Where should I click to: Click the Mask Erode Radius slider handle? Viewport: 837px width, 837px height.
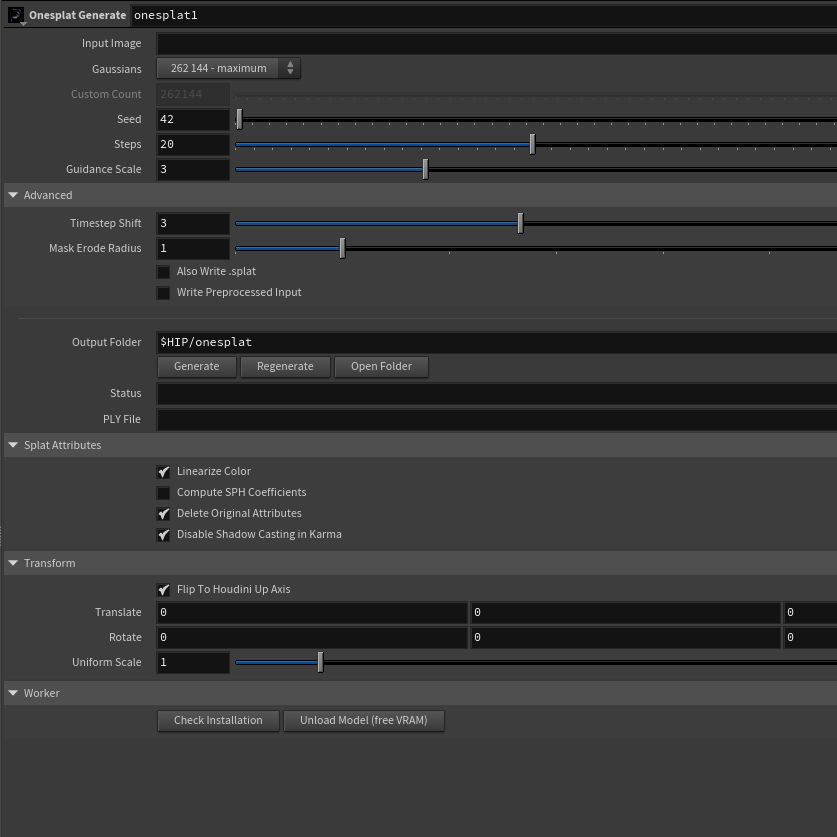coord(343,248)
